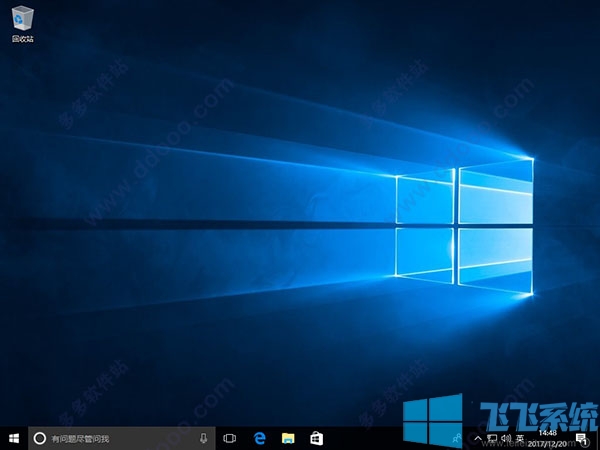The image size is (600, 450).
Task: Open the People icon in the tray
Action: pyautogui.click(x=458, y=438)
